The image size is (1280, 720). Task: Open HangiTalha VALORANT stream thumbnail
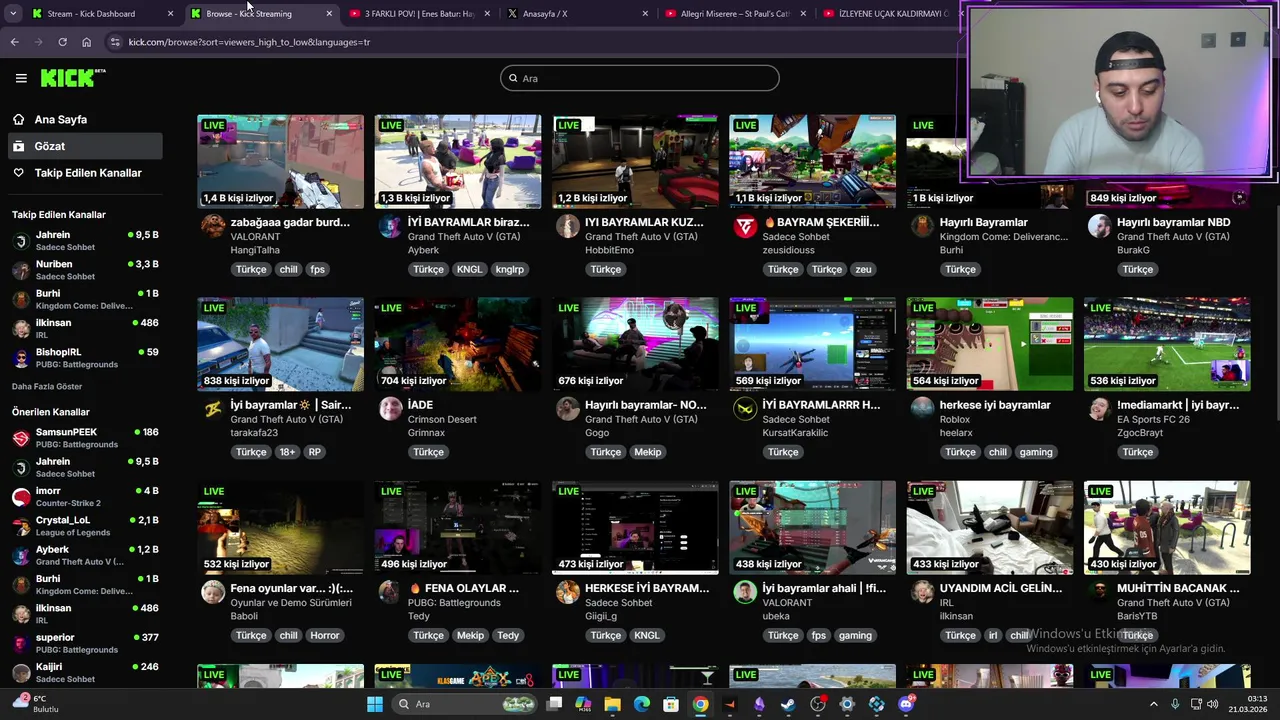pos(281,161)
